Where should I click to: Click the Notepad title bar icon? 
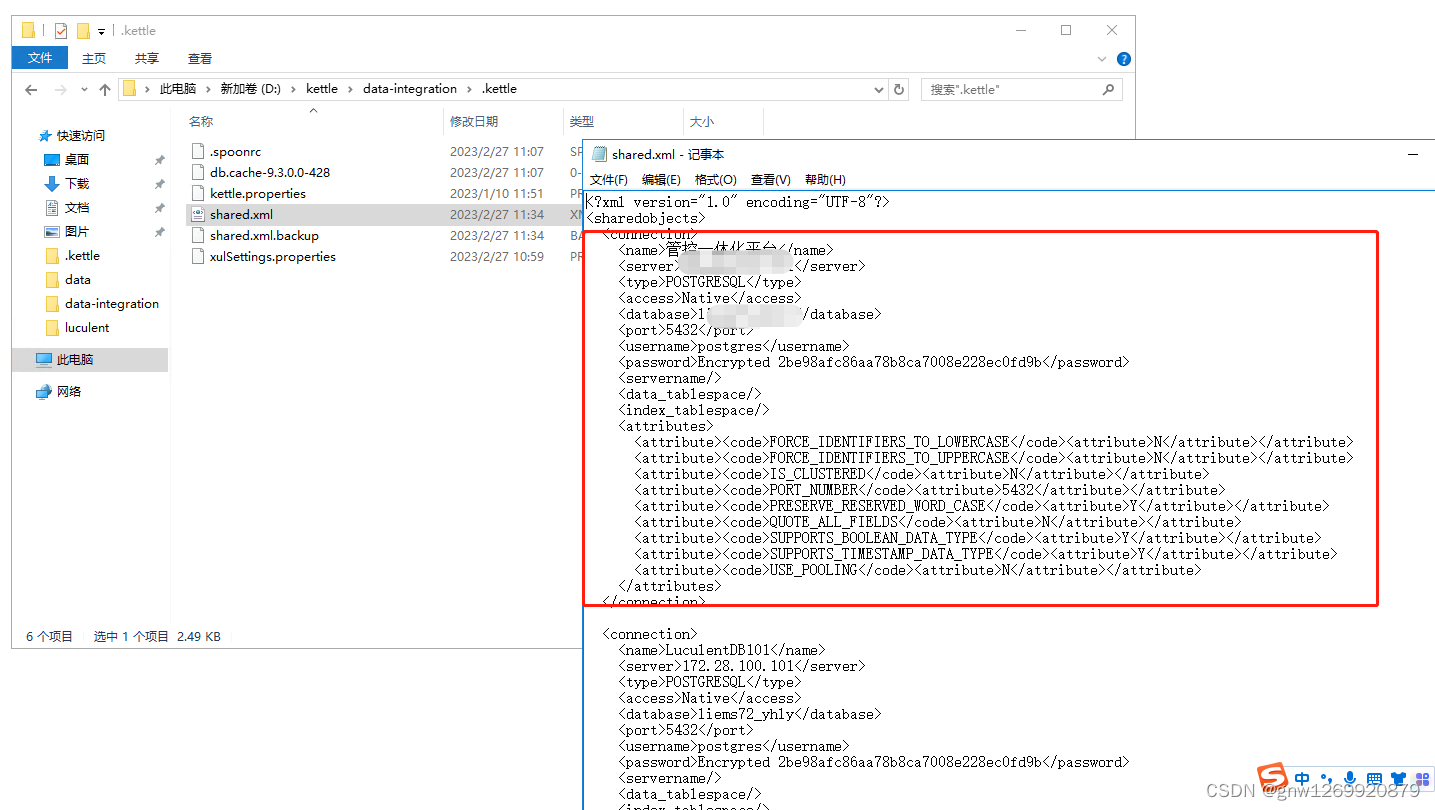click(600, 154)
